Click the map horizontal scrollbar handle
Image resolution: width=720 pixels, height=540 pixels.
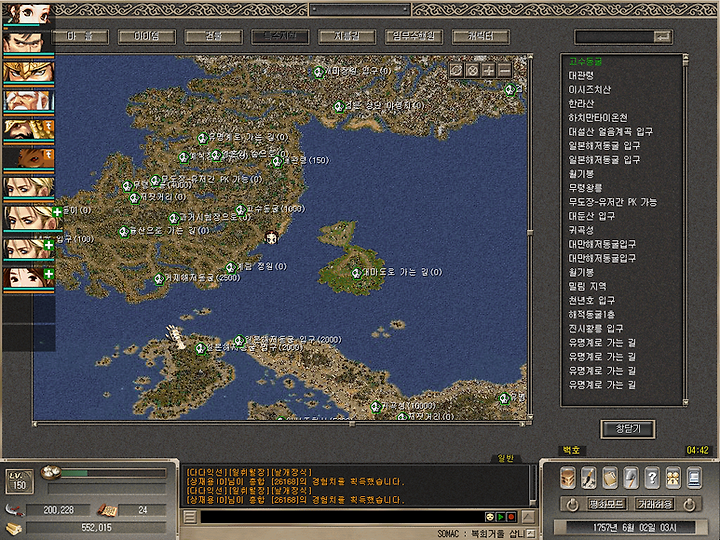[352, 424]
